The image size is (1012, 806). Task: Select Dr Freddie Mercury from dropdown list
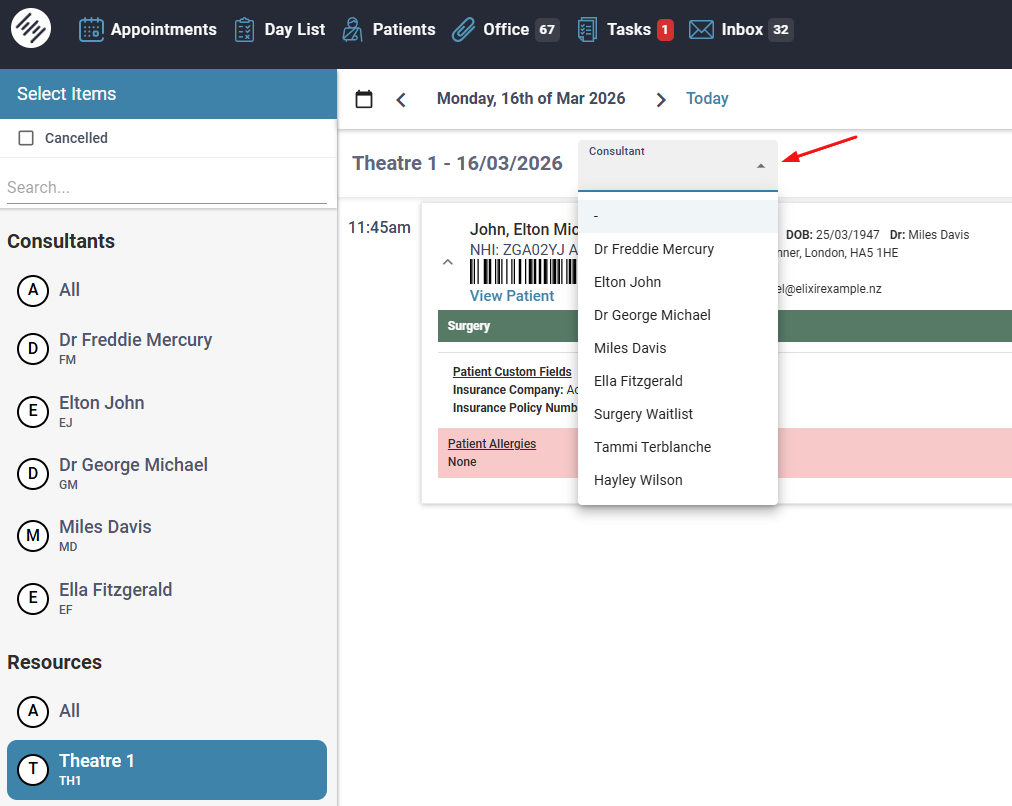[x=654, y=249]
